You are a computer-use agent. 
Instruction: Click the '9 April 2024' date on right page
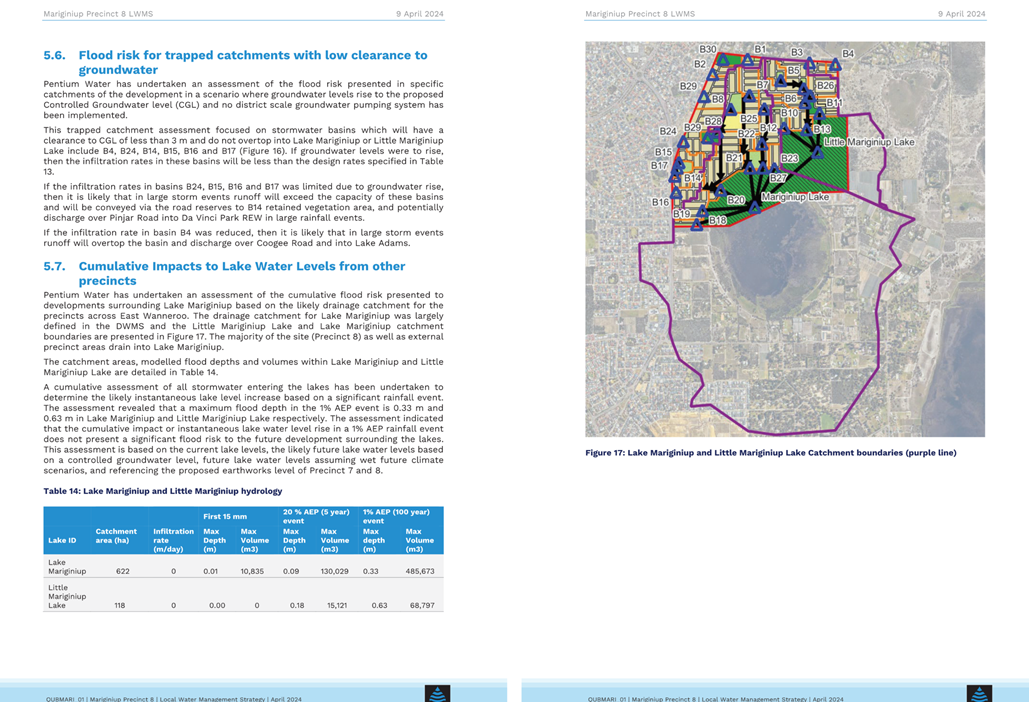click(961, 14)
